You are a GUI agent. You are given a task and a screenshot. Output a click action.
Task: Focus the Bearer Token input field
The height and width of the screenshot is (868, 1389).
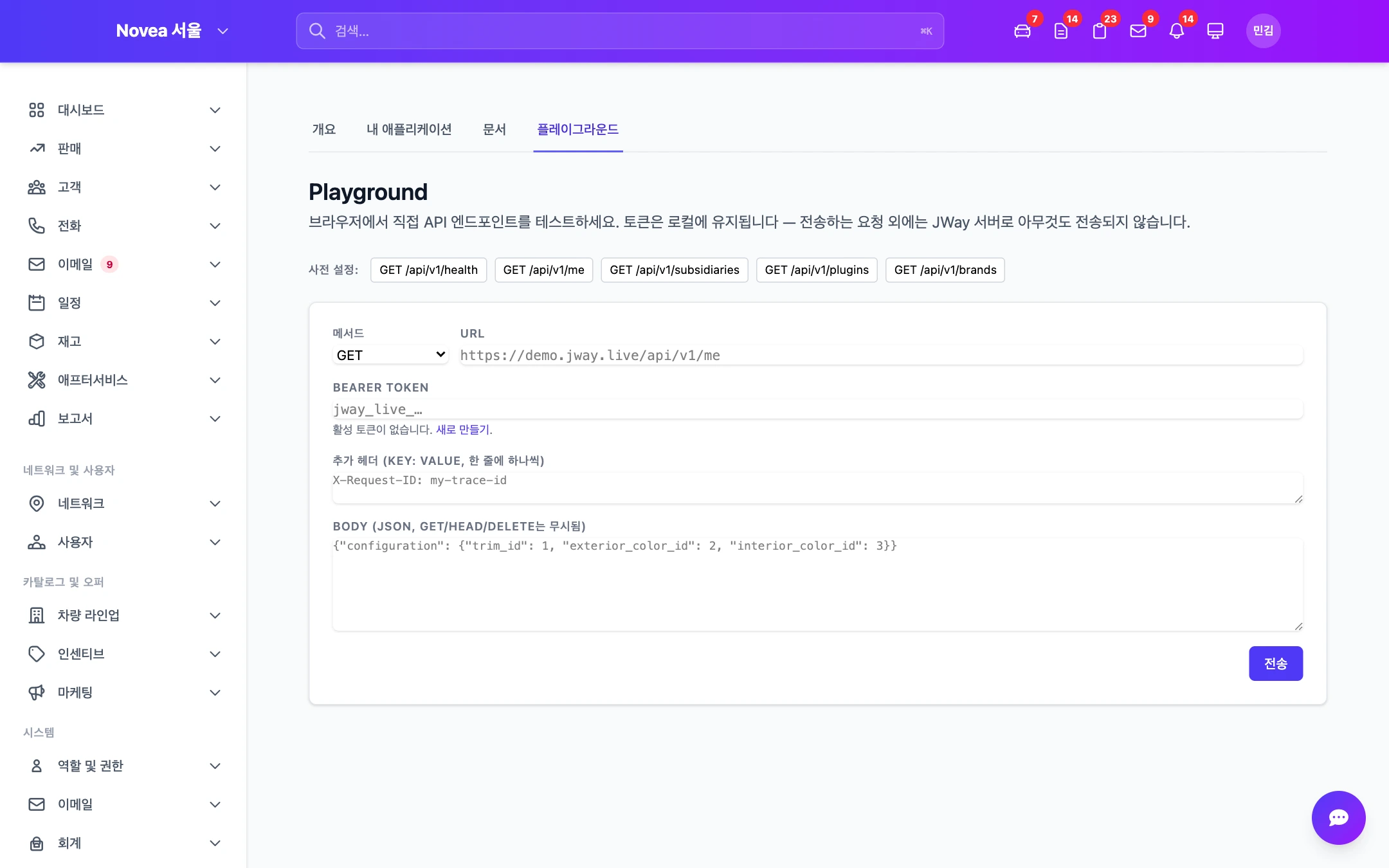tap(818, 409)
